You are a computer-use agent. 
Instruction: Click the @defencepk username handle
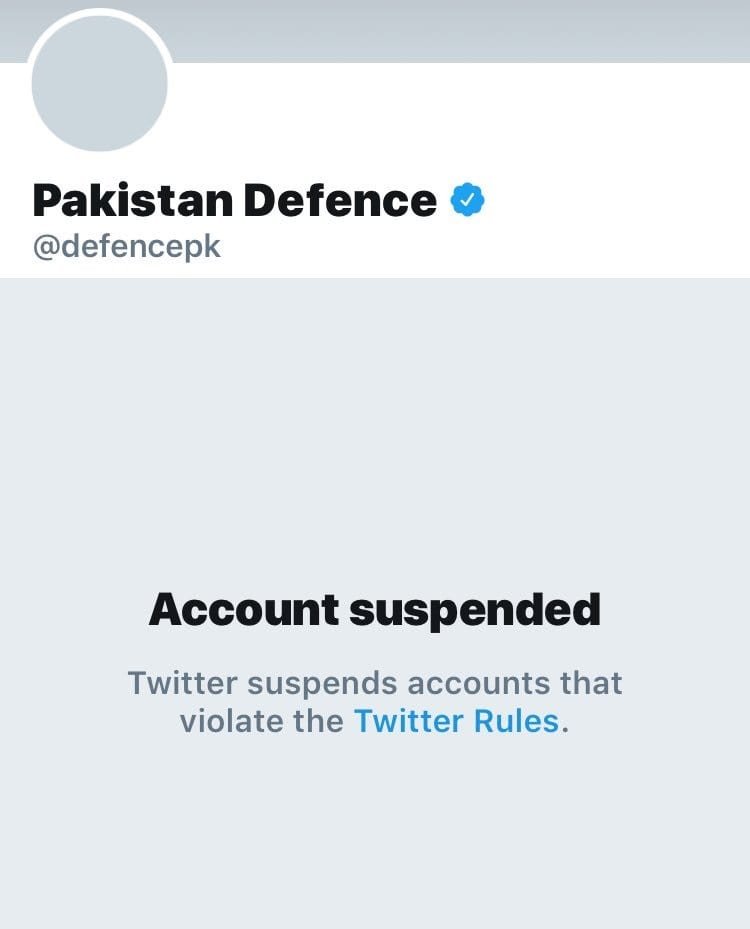click(126, 247)
